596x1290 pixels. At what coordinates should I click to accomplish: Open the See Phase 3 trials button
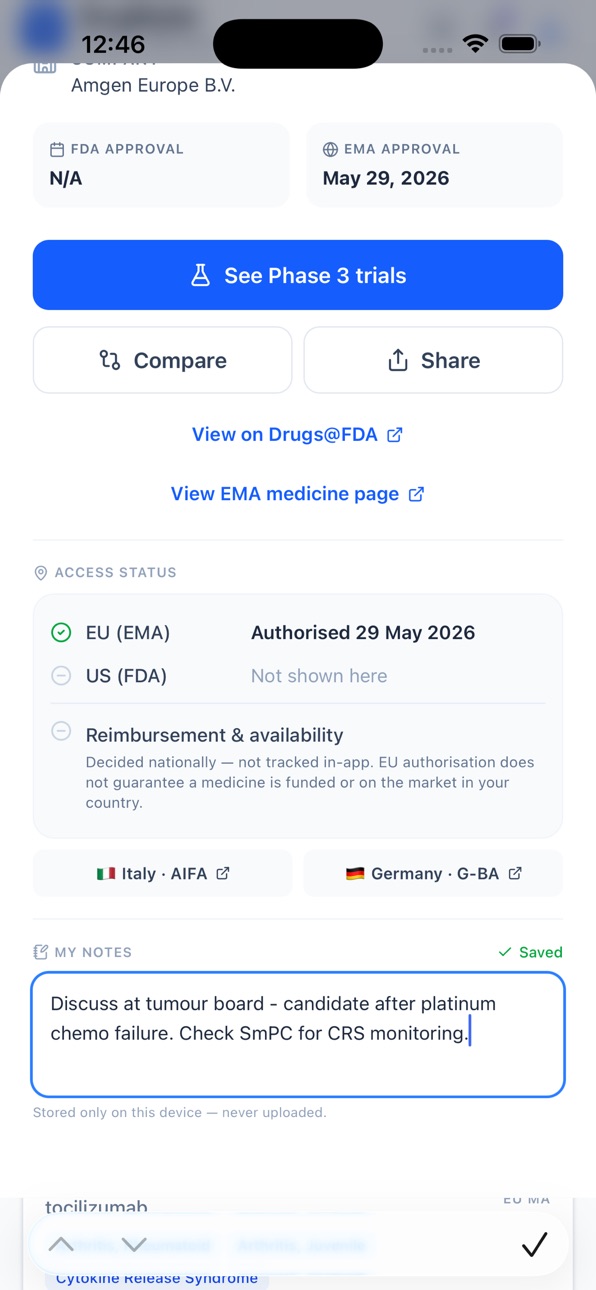pyautogui.click(x=298, y=275)
